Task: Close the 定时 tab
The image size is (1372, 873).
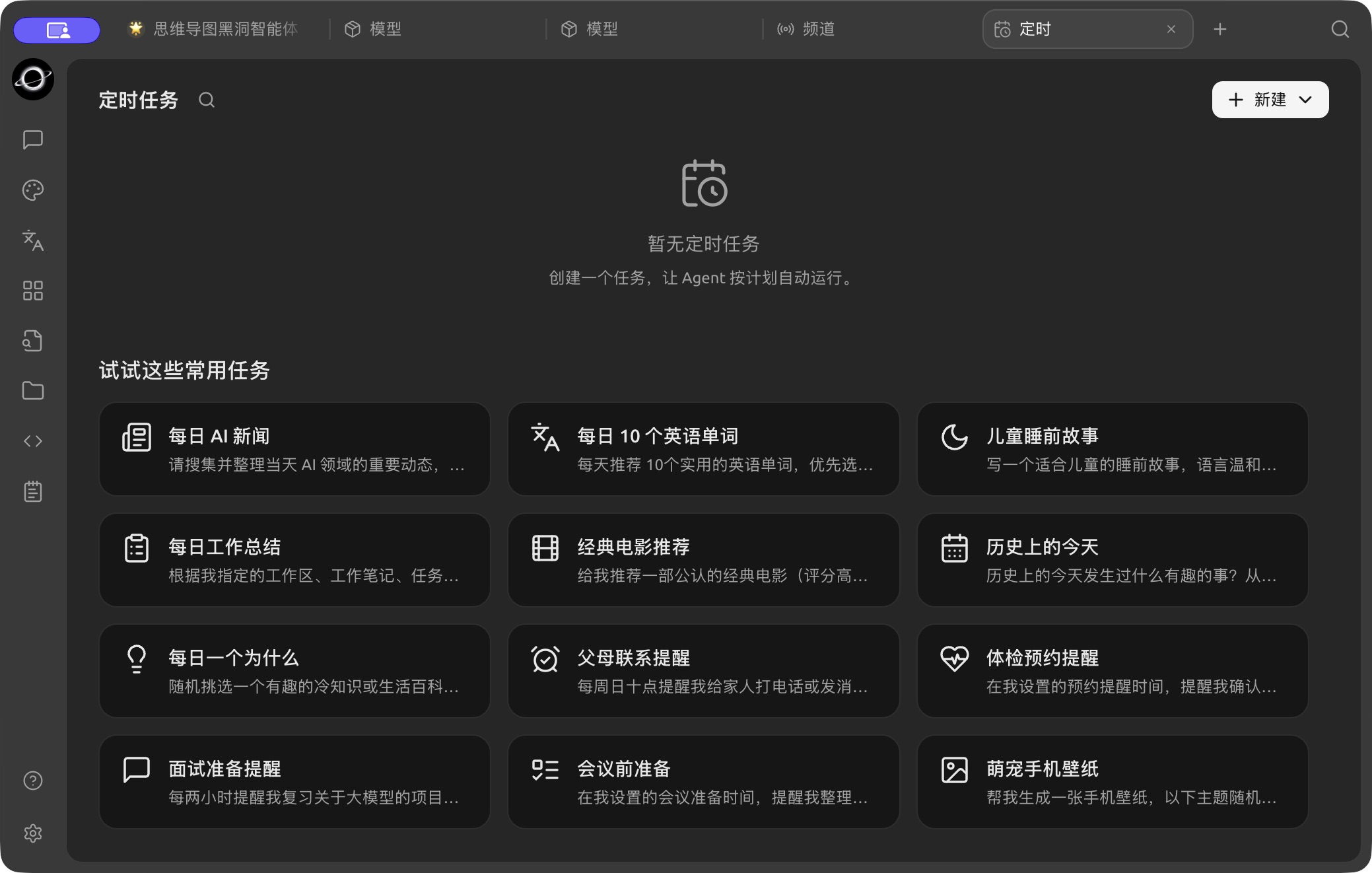Action: click(x=1171, y=29)
